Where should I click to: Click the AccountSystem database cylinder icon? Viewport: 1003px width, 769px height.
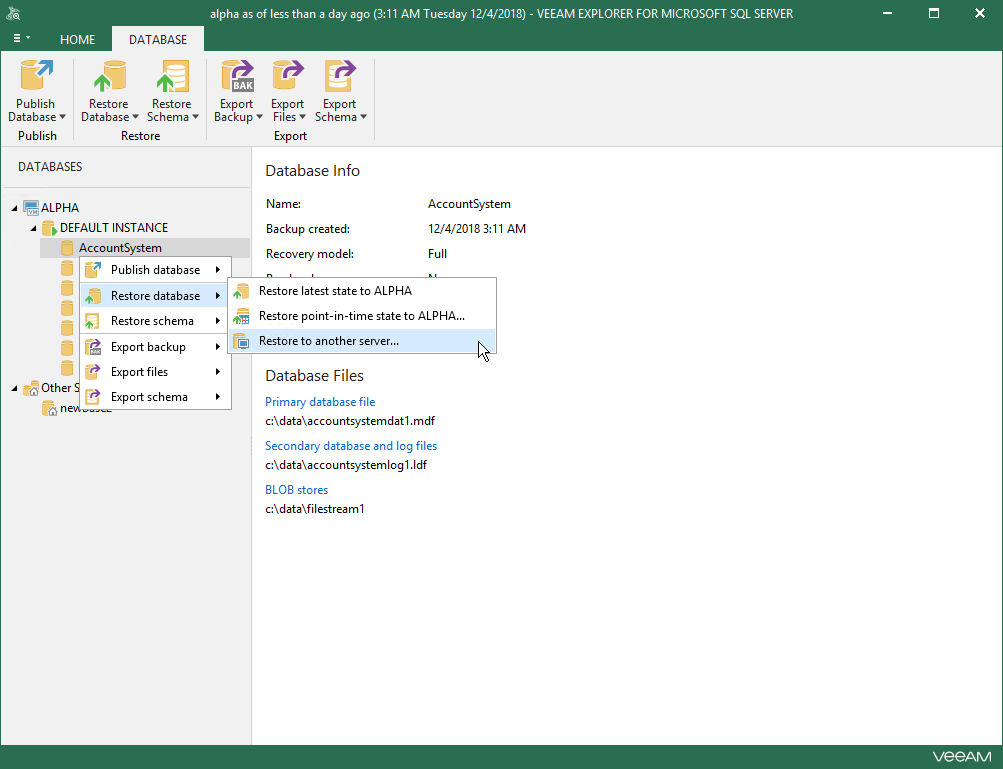(67, 248)
